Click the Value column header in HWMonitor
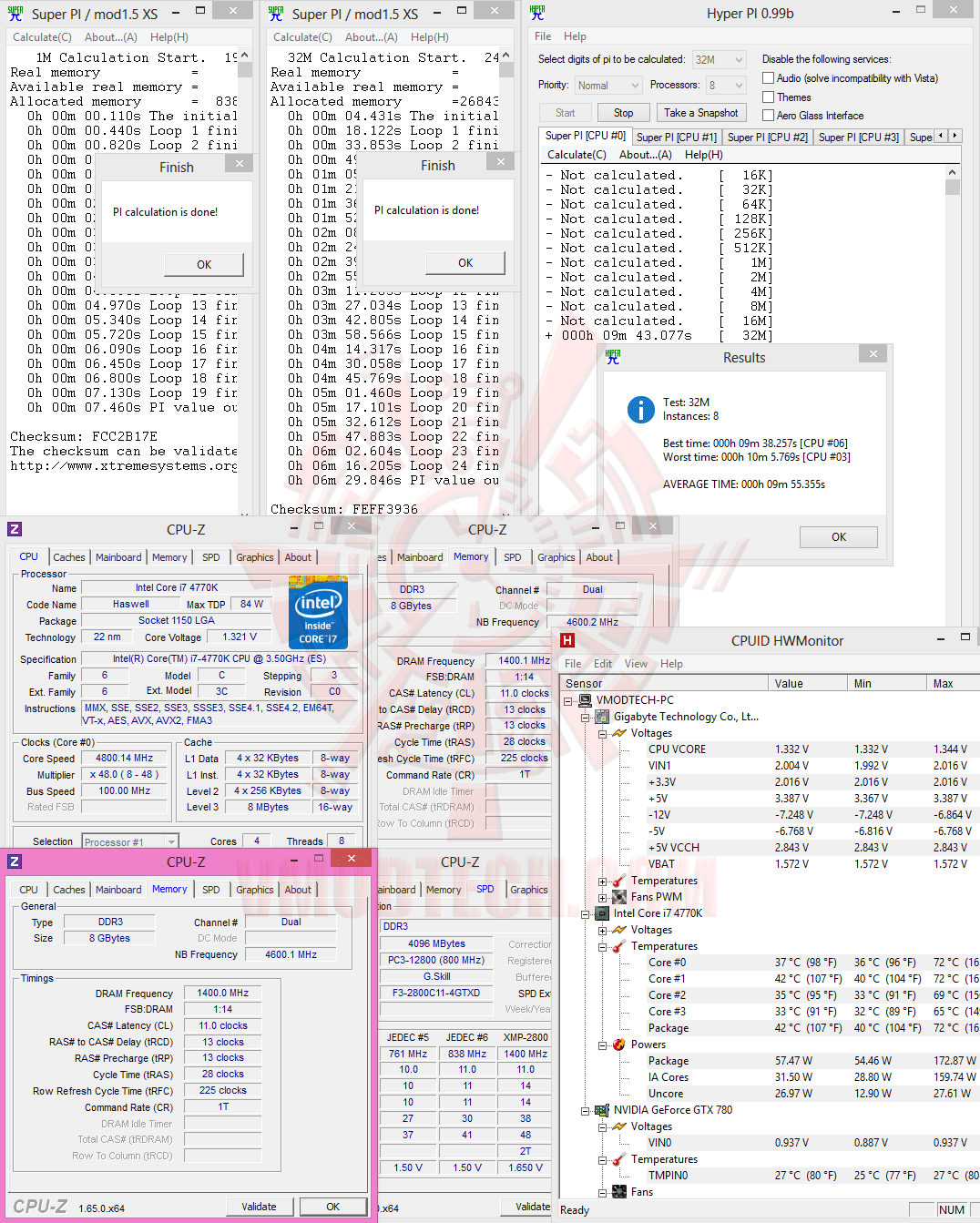This screenshot has height=1223, width=980. pyautogui.click(x=808, y=684)
